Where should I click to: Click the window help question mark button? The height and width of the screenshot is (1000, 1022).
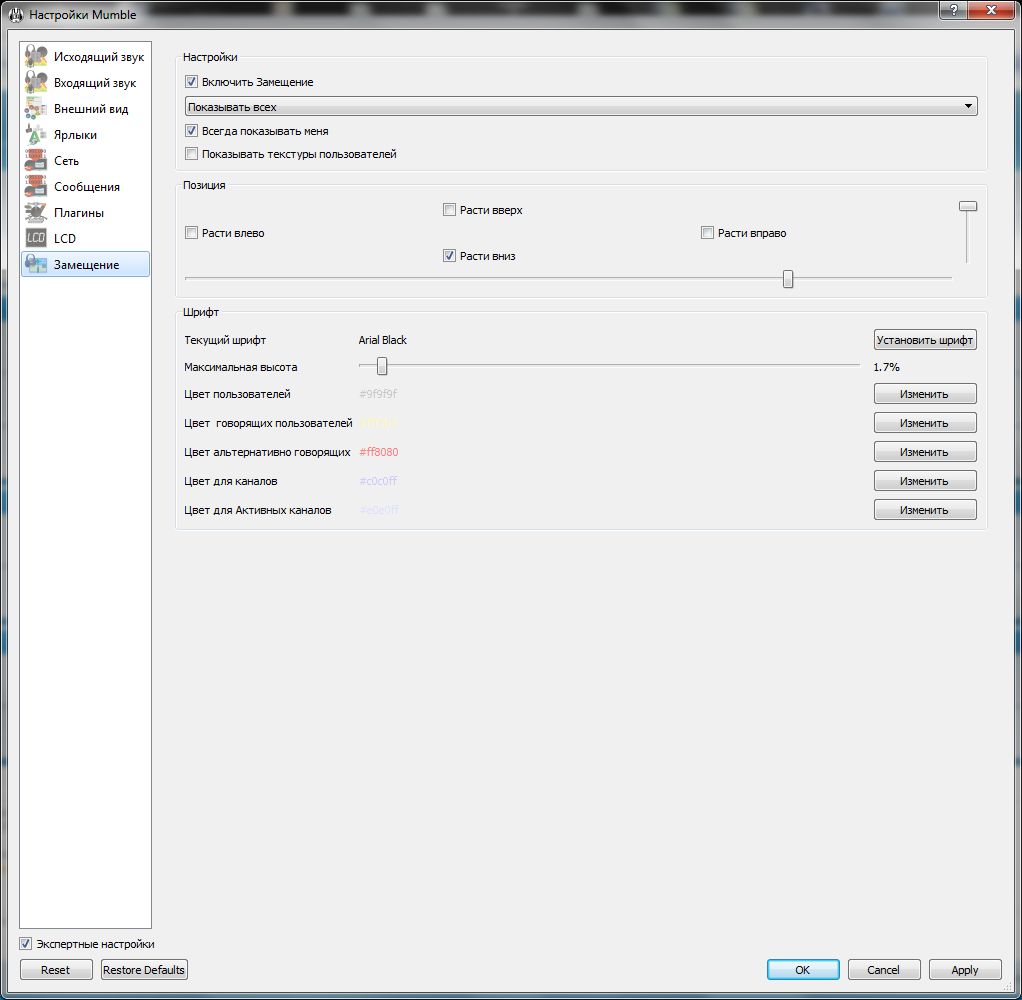pyautogui.click(x=952, y=9)
